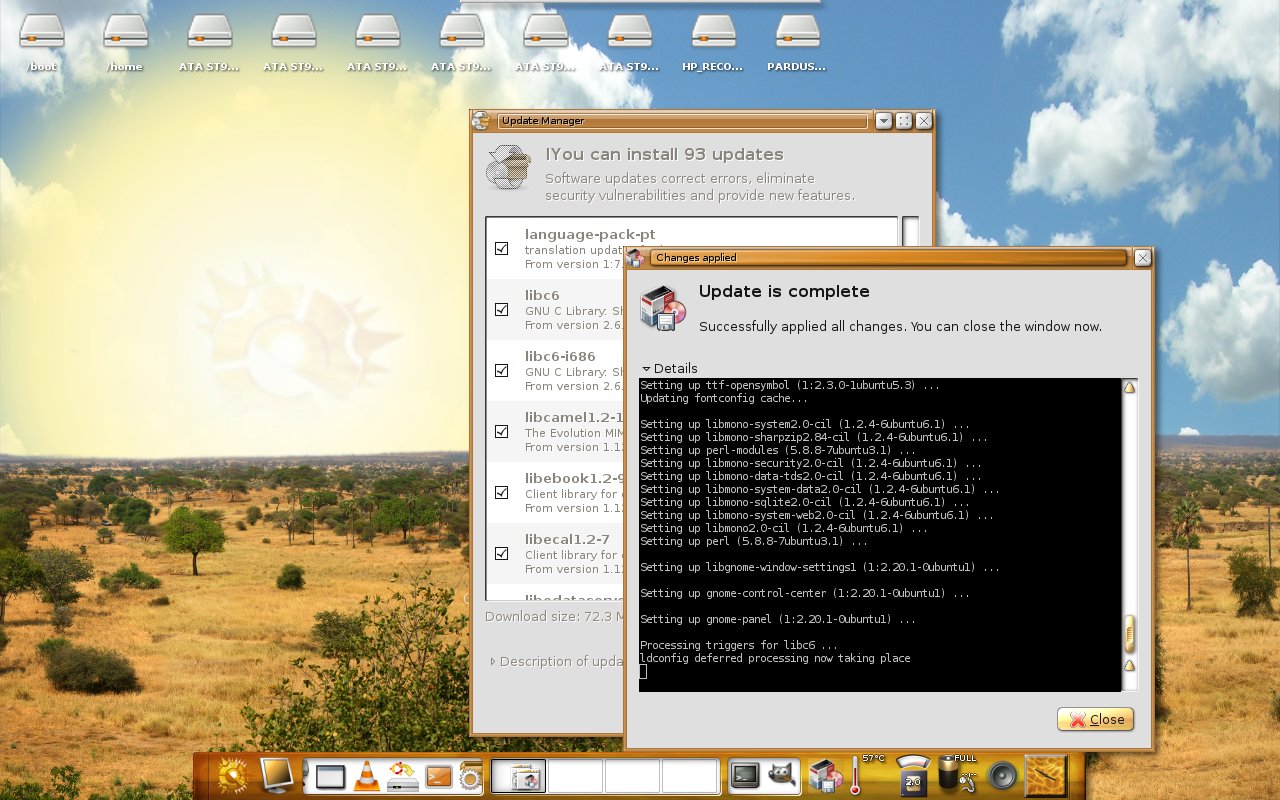The image size is (1280, 800).
Task: Open the sun-shaped main menu in the dock
Action: [x=232, y=775]
